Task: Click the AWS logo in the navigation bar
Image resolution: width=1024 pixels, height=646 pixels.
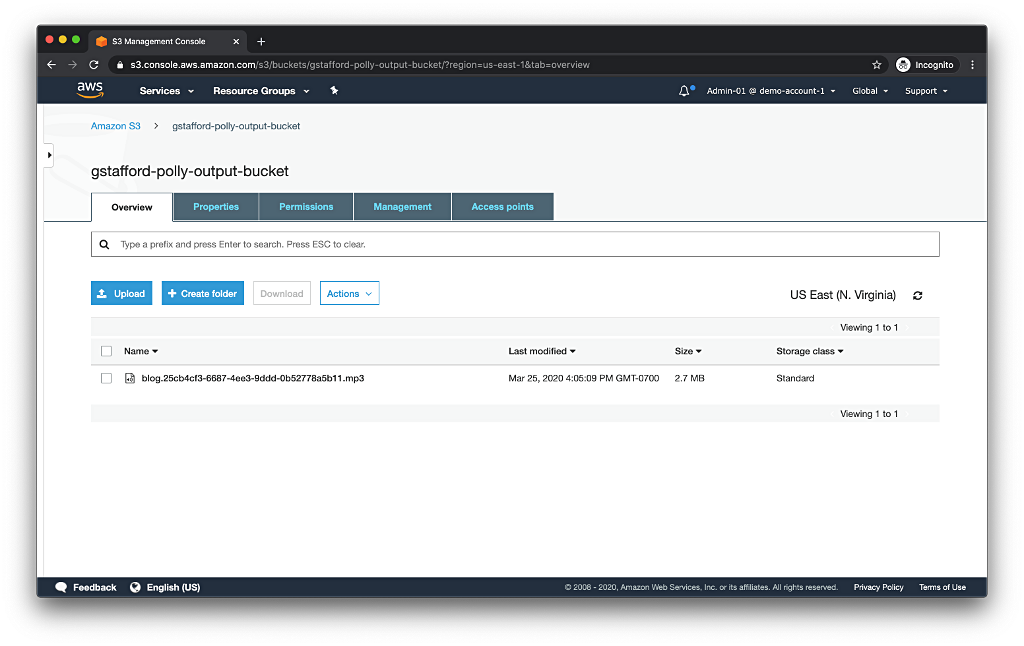Action: 89,90
